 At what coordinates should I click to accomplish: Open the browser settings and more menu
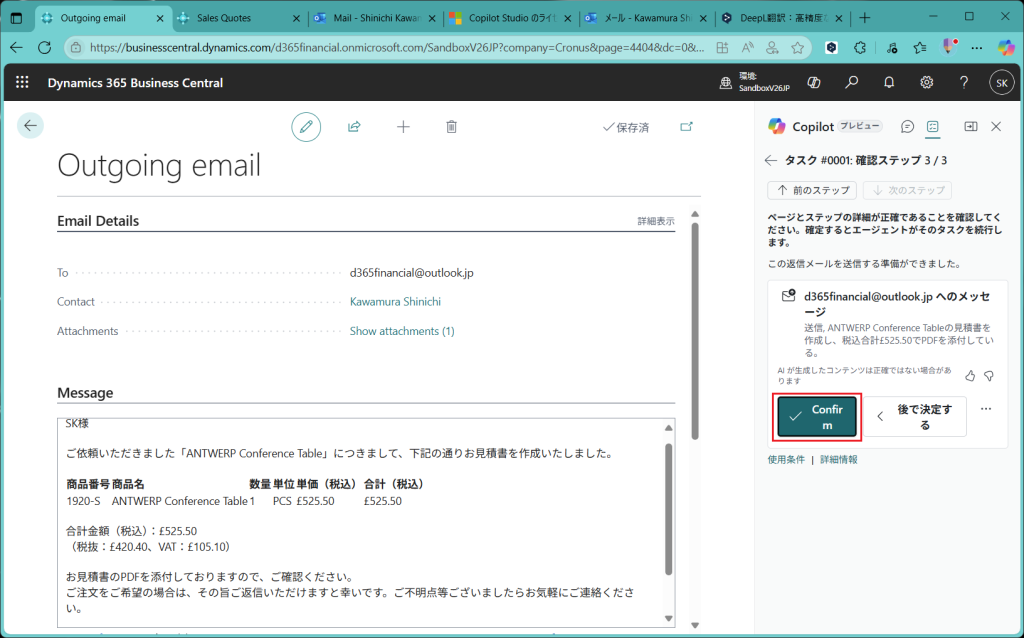(x=977, y=48)
